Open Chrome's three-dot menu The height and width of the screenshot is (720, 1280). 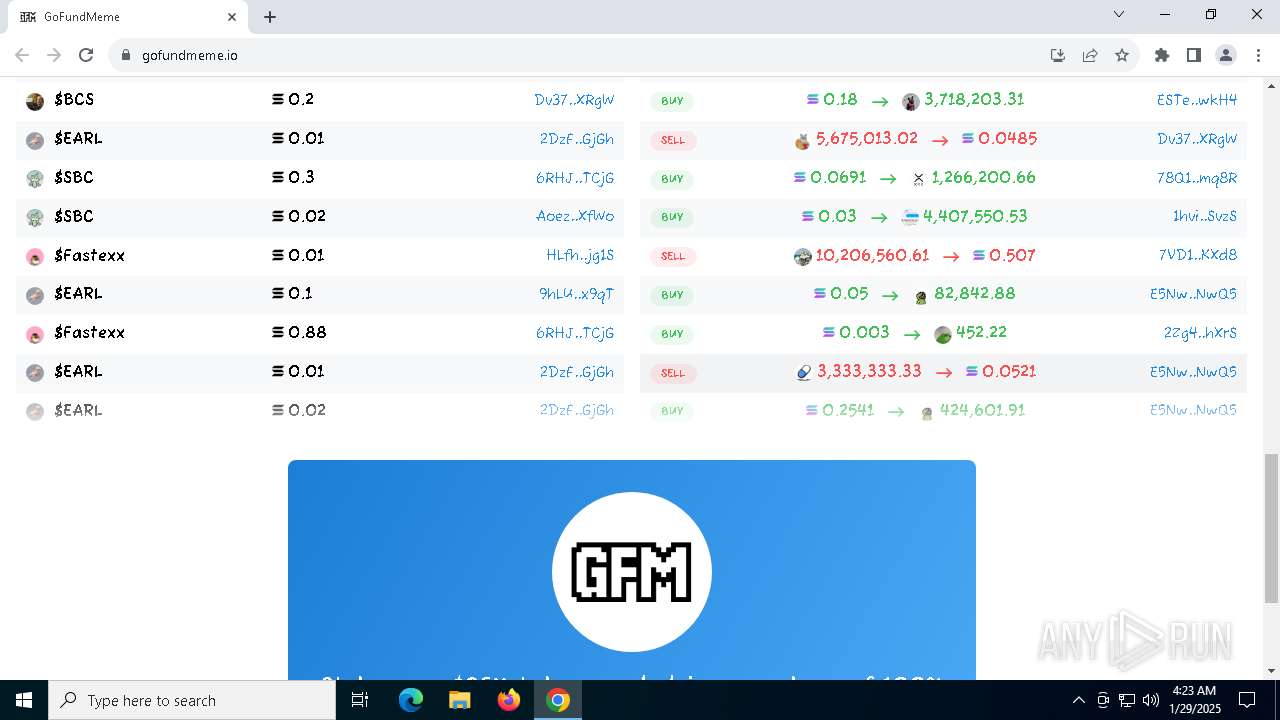click(1257, 55)
